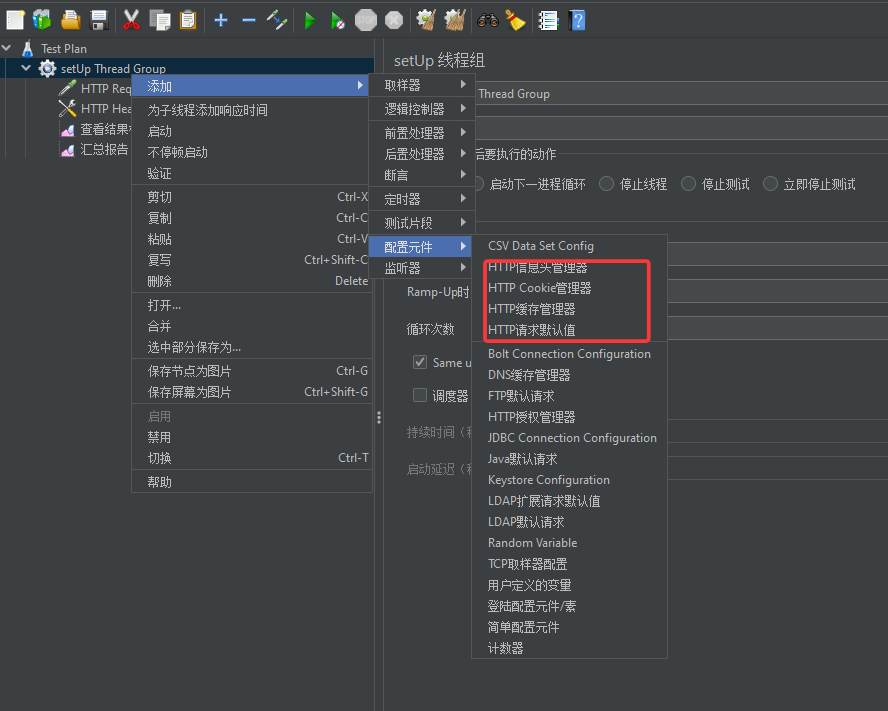
Task: Click the Open file folder icon
Action: click(x=71, y=20)
